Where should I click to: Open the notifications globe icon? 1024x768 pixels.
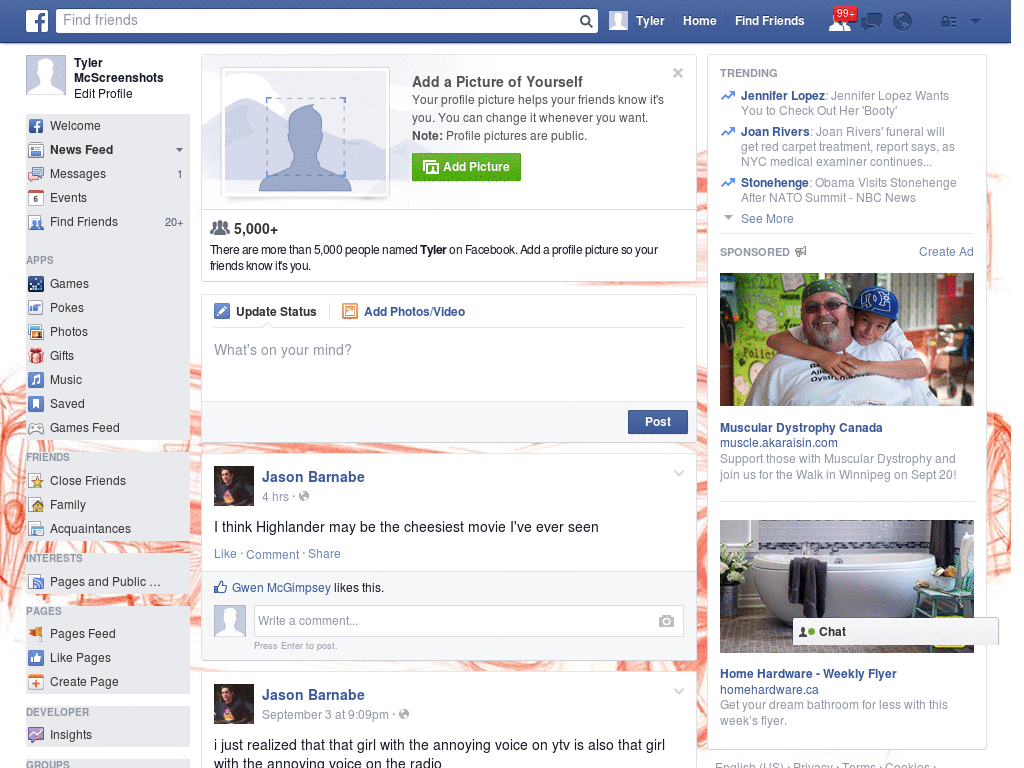pyautogui.click(x=902, y=22)
